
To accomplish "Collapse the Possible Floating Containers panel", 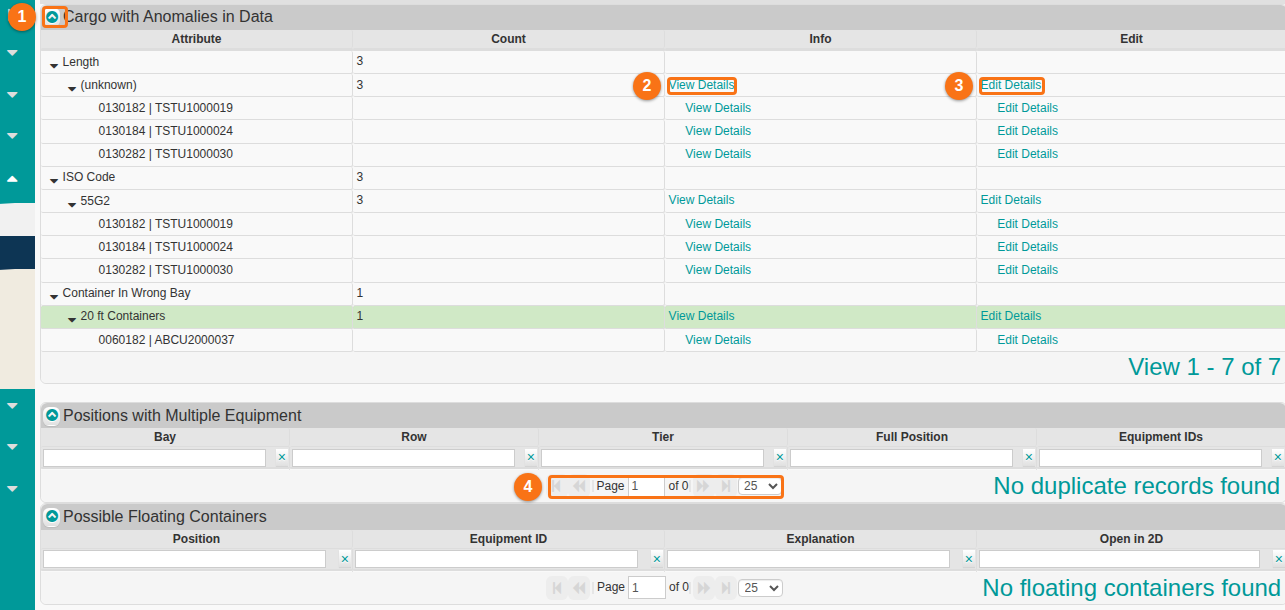I will point(52,516).
